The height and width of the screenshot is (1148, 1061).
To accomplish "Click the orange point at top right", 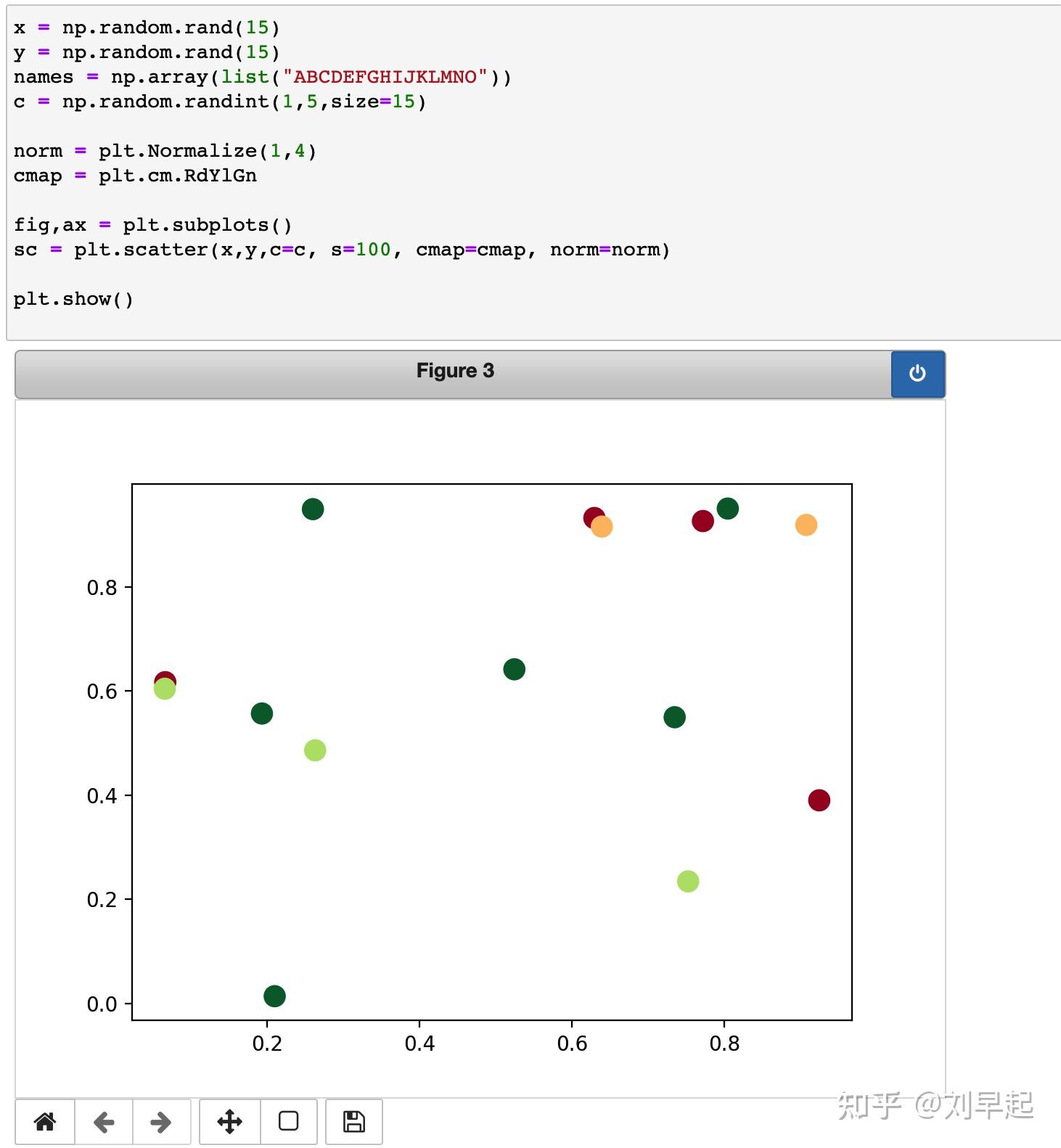I will (806, 525).
